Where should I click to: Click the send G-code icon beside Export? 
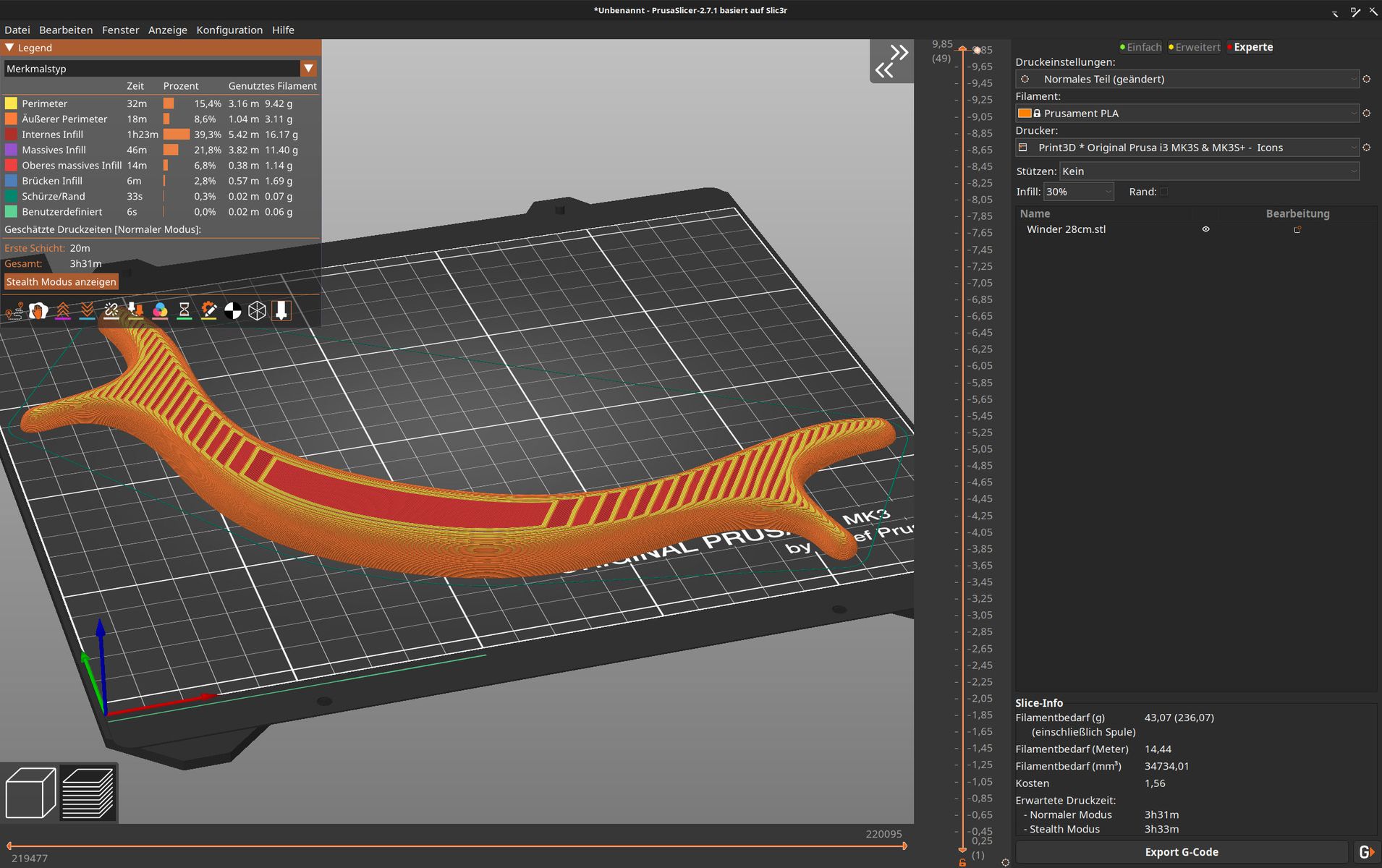pyautogui.click(x=1365, y=852)
